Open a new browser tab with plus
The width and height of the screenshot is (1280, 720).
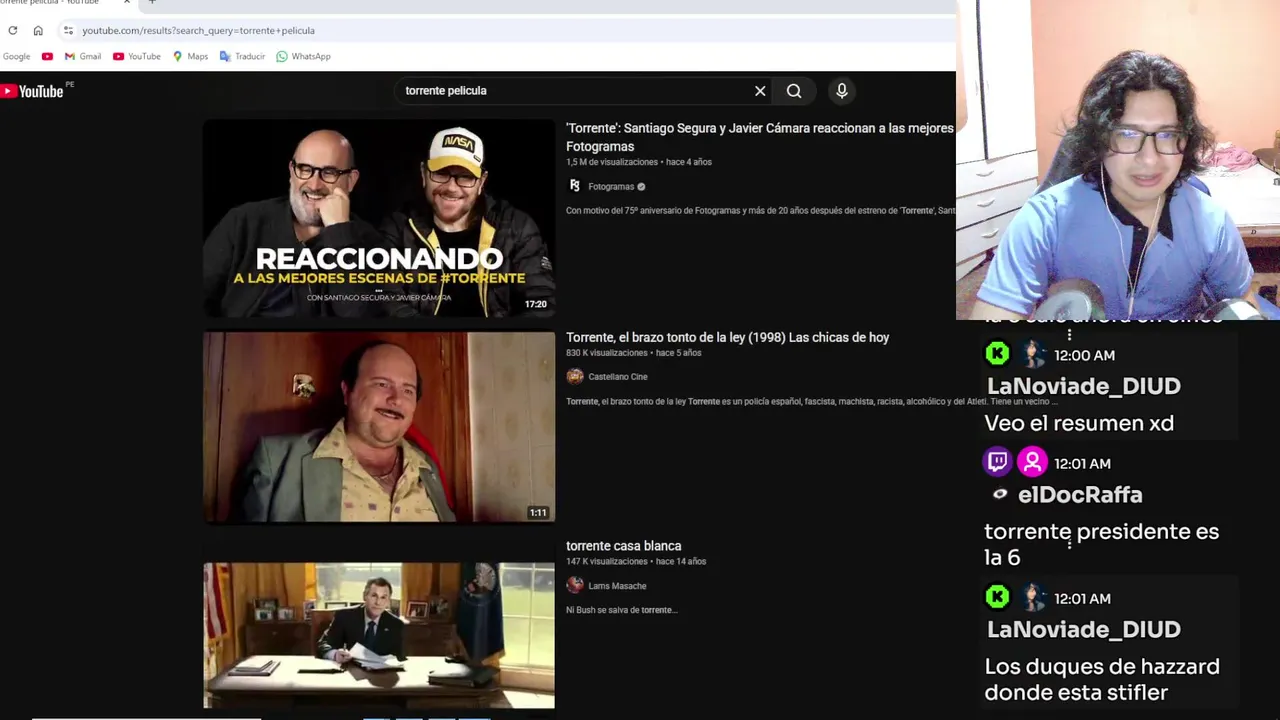(x=152, y=3)
